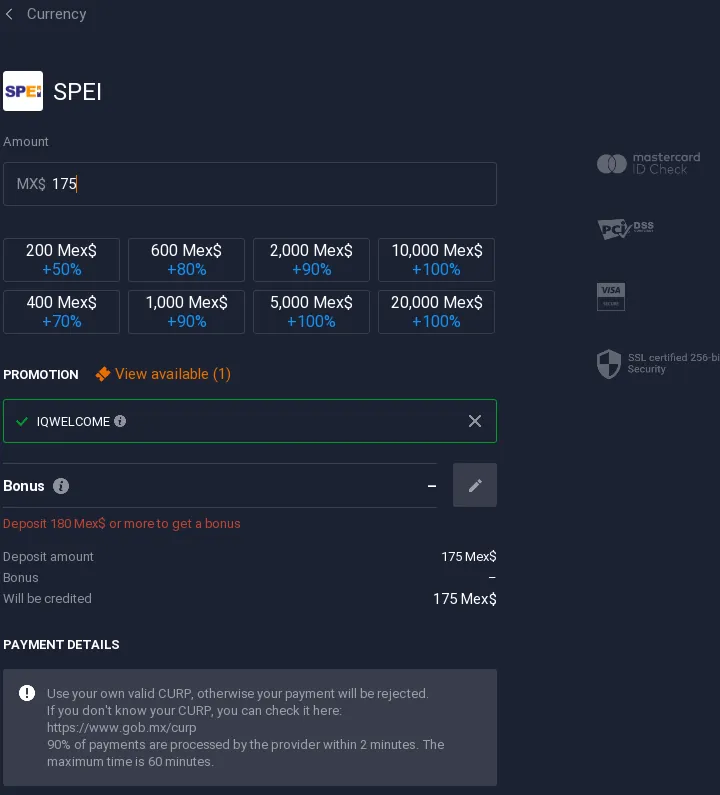Click the Visa Secure badge
Image resolution: width=720 pixels, height=795 pixels.
pyautogui.click(x=611, y=297)
